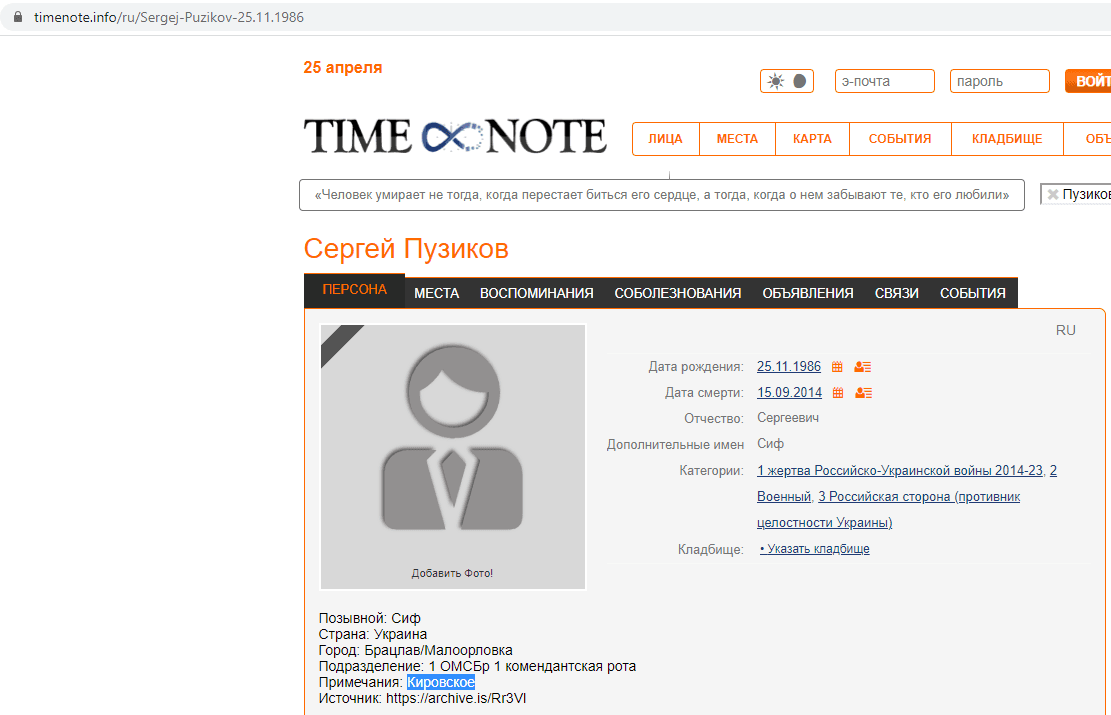Click the person-list icon beside death date

pos(863,393)
